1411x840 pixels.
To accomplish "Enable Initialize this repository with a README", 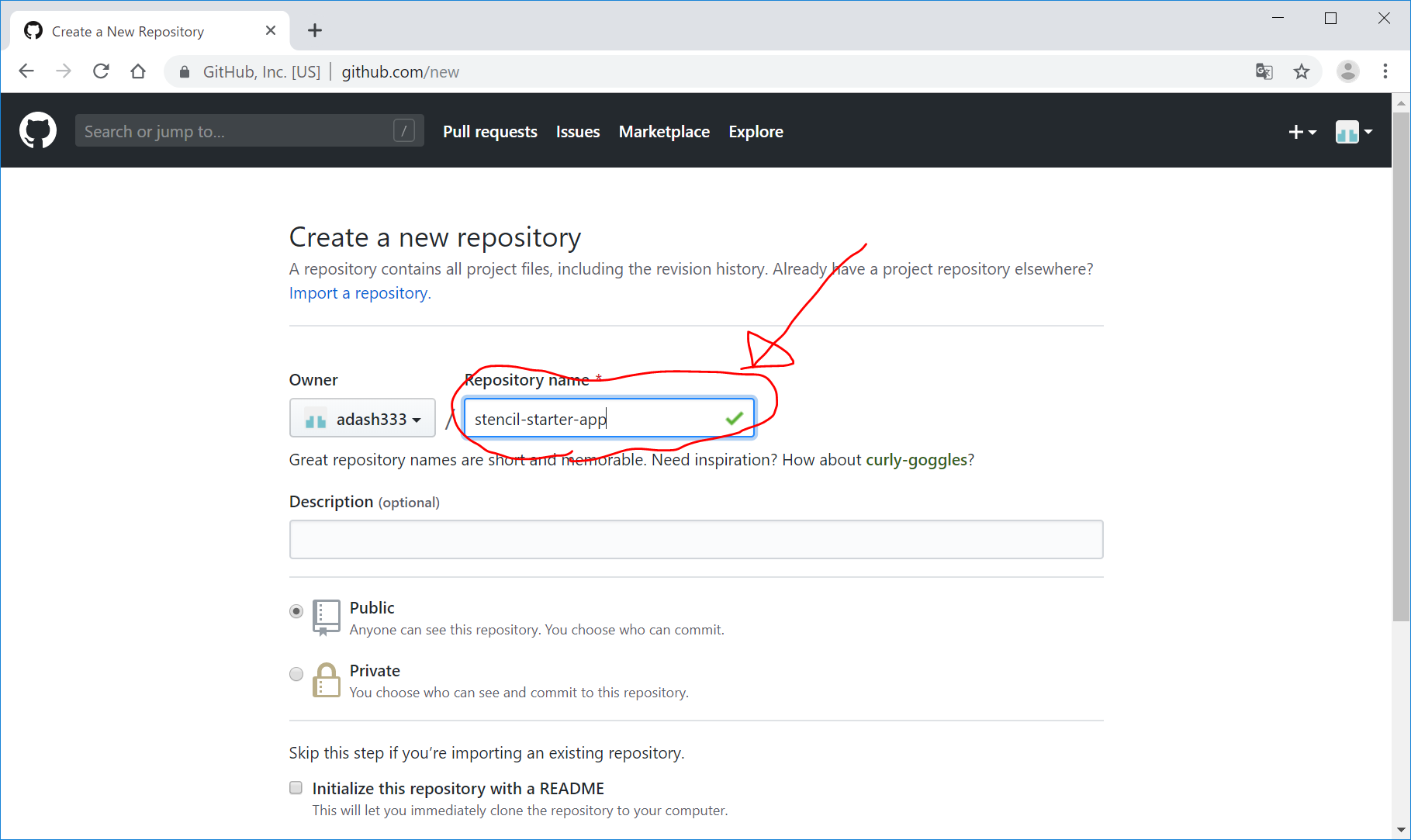I will coord(296,788).
